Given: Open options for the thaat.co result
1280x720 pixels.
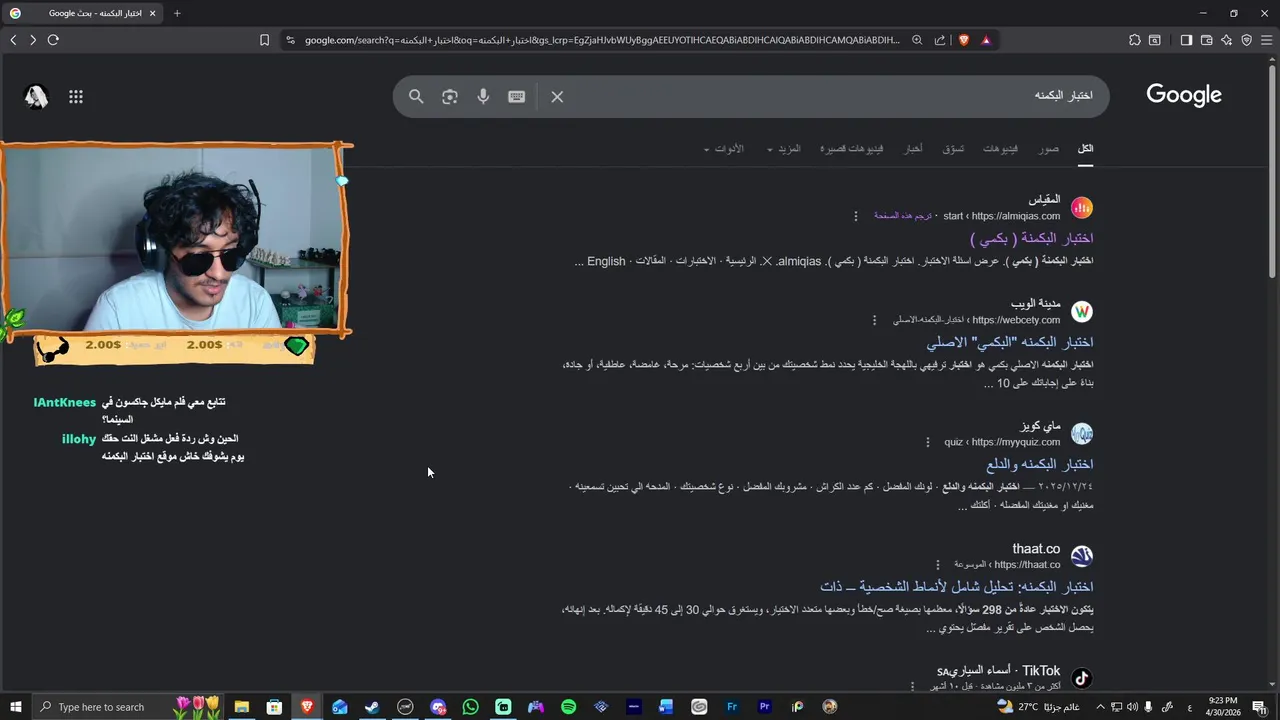Looking at the screenshot, I should (x=938, y=565).
